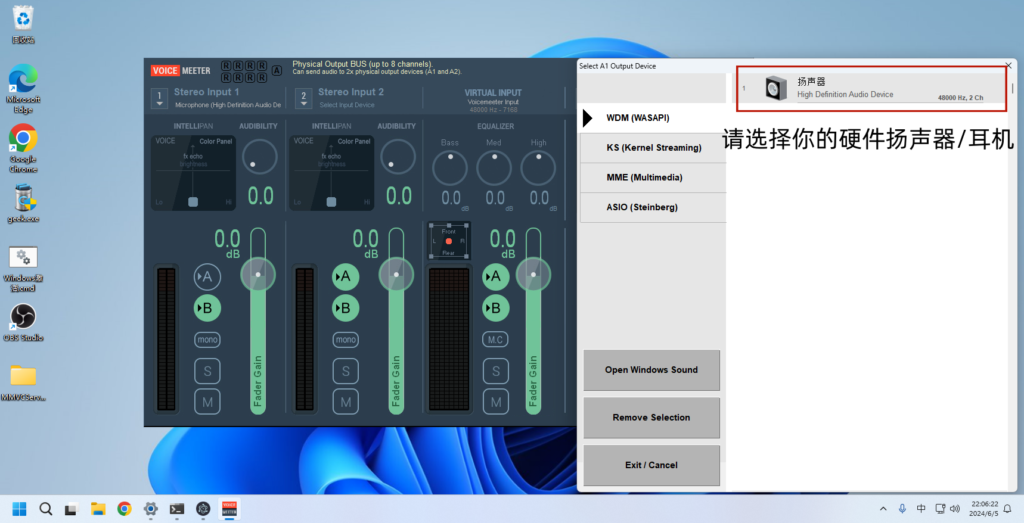Image resolution: width=1024 pixels, height=523 pixels.
Task: Click "Select Input Device" under Stereo Input 2
Action: point(347,105)
